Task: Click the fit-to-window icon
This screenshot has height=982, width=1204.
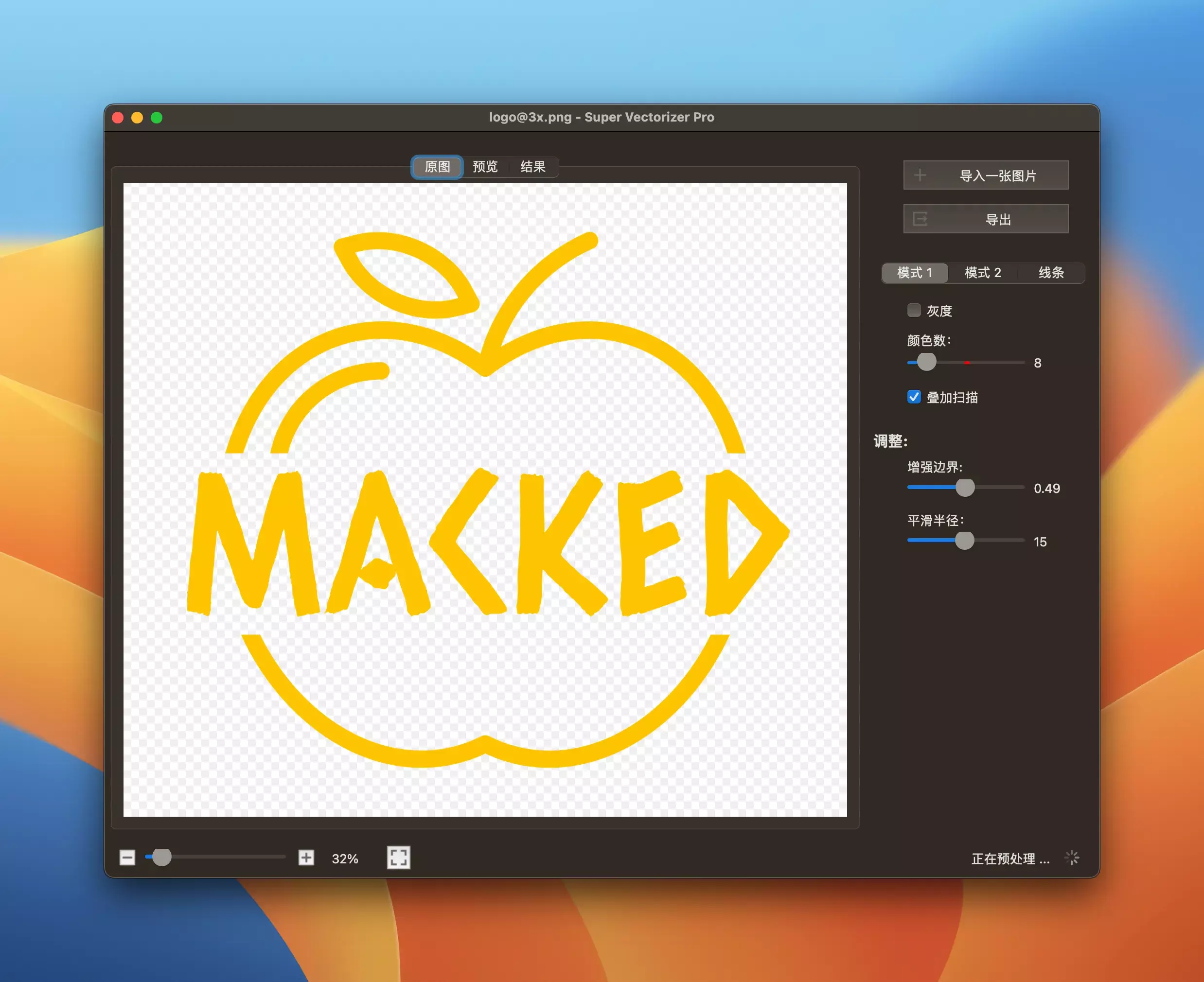Action: pyautogui.click(x=398, y=858)
